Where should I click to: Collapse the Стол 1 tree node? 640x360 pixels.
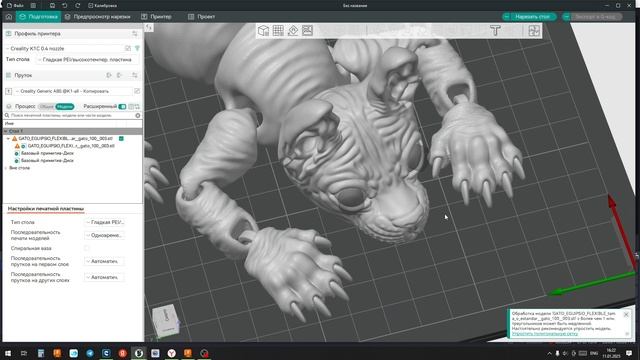pyautogui.click(x=6, y=131)
